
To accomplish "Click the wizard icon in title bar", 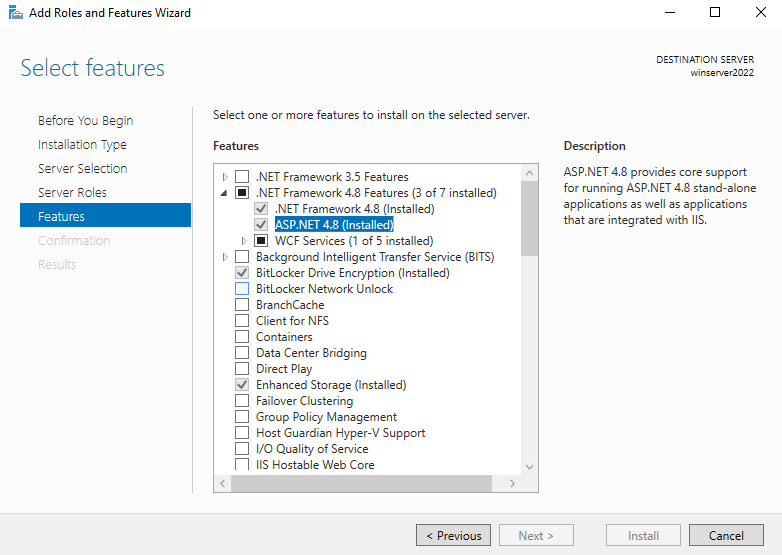I will [x=15, y=13].
